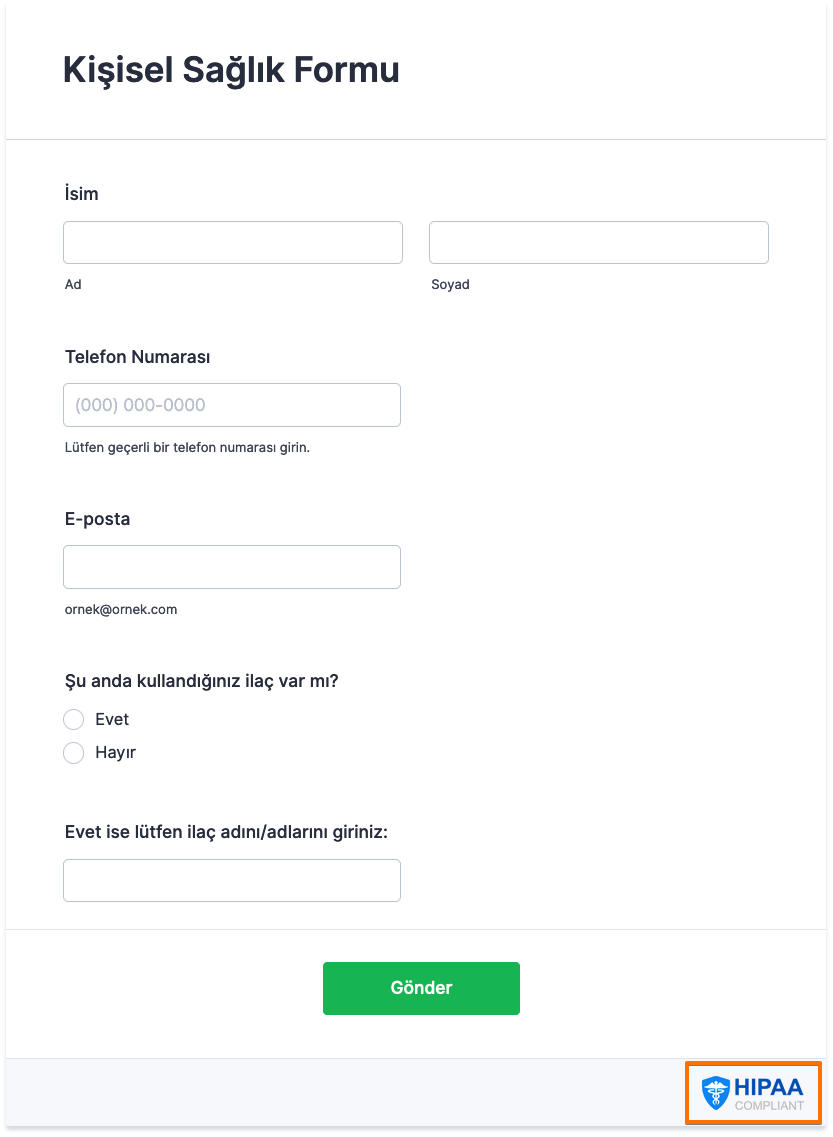
Task: Click the E-posta email input box
Action: tap(232, 567)
